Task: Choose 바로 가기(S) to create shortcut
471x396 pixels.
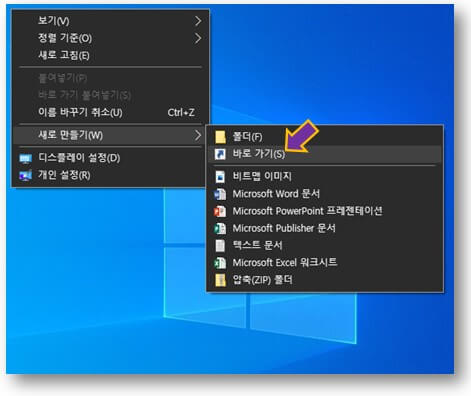Action: click(x=325, y=154)
